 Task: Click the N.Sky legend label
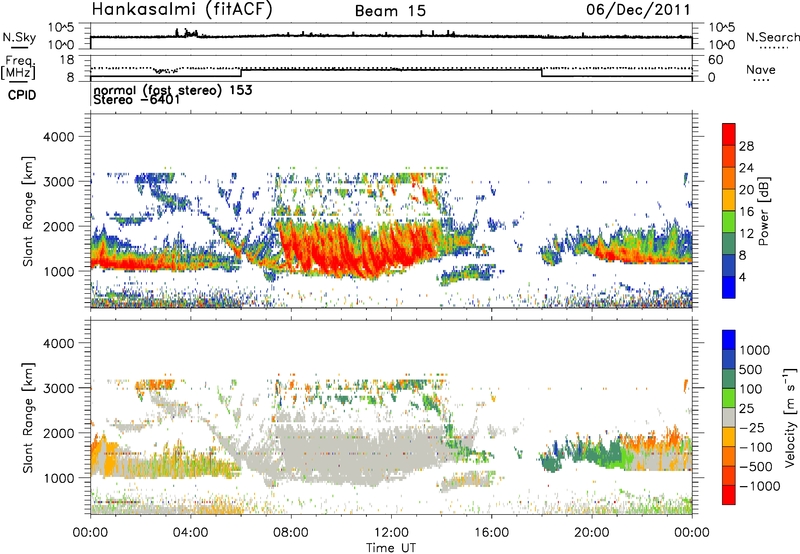(19, 37)
